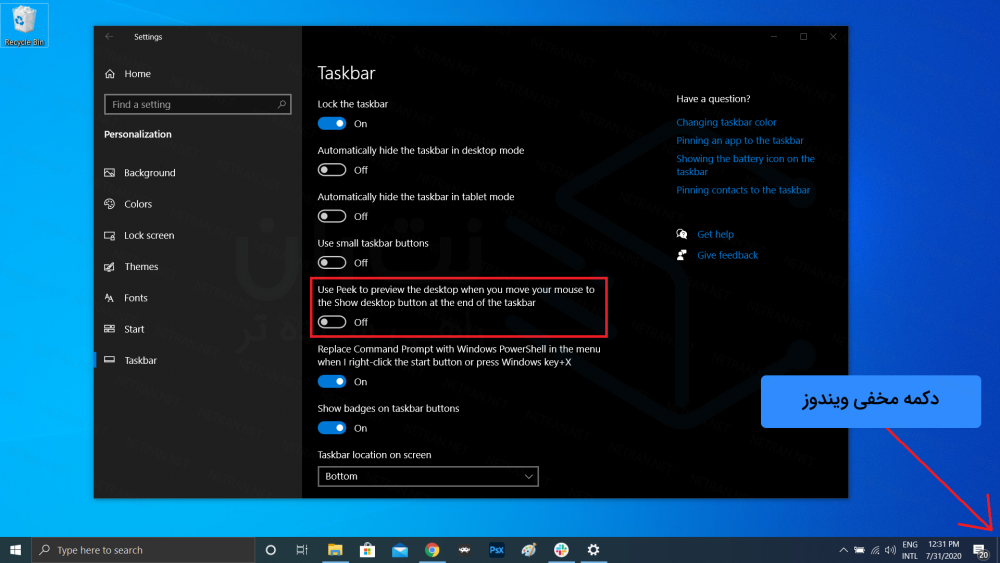Turn off Lock the taskbar toggle

click(x=332, y=124)
